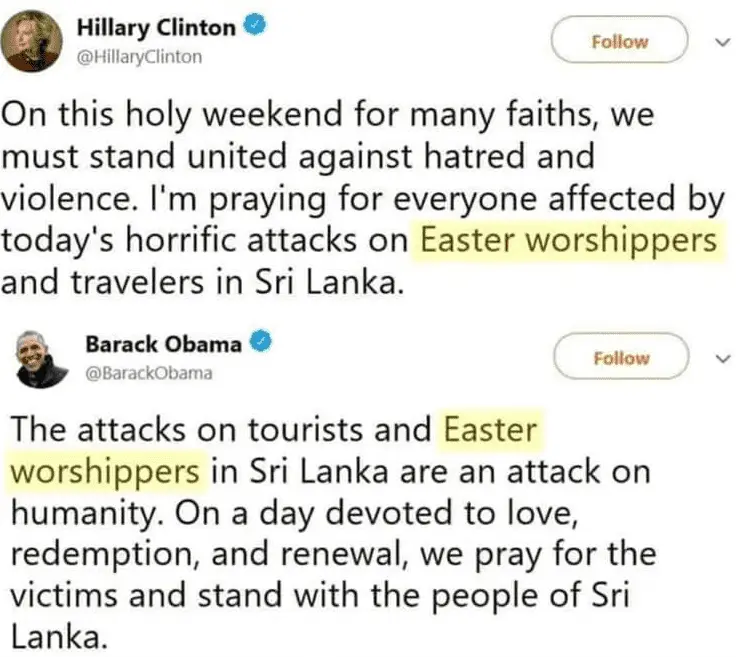The image size is (740, 657).
Task: Click highlighted "worshippers" in Obama's tweet
Action: (x=106, y=470)
